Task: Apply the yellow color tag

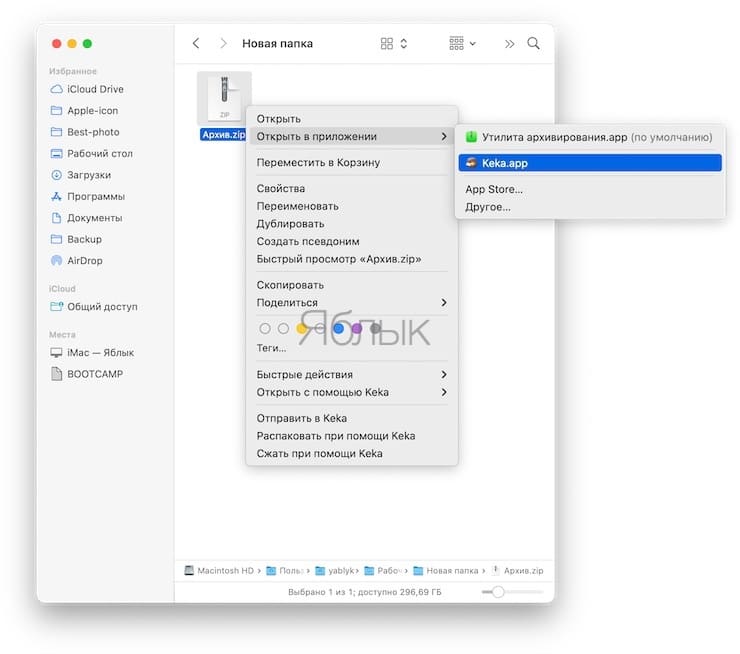Action: 302,328
